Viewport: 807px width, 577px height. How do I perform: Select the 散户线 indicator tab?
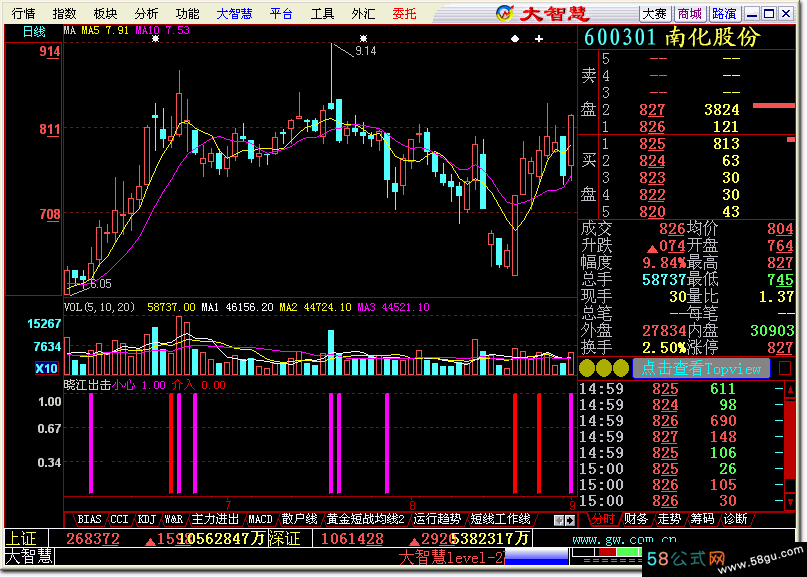300,519
